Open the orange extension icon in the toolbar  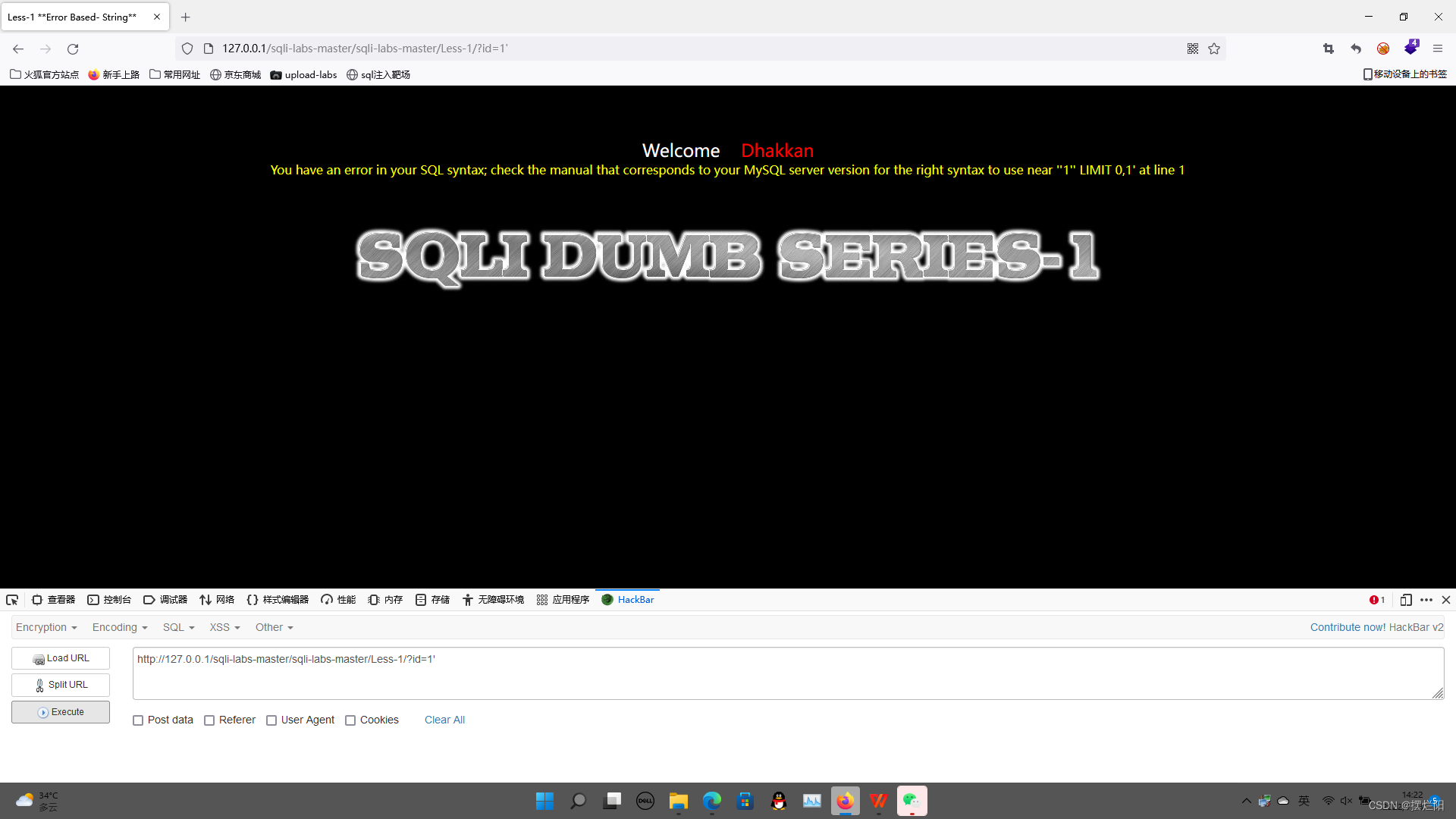coord(1383,49)
